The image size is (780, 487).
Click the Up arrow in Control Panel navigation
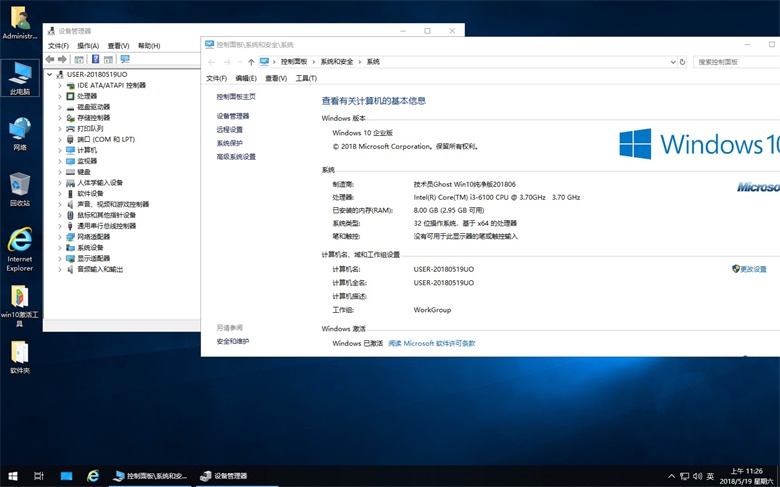pos(250,62)
